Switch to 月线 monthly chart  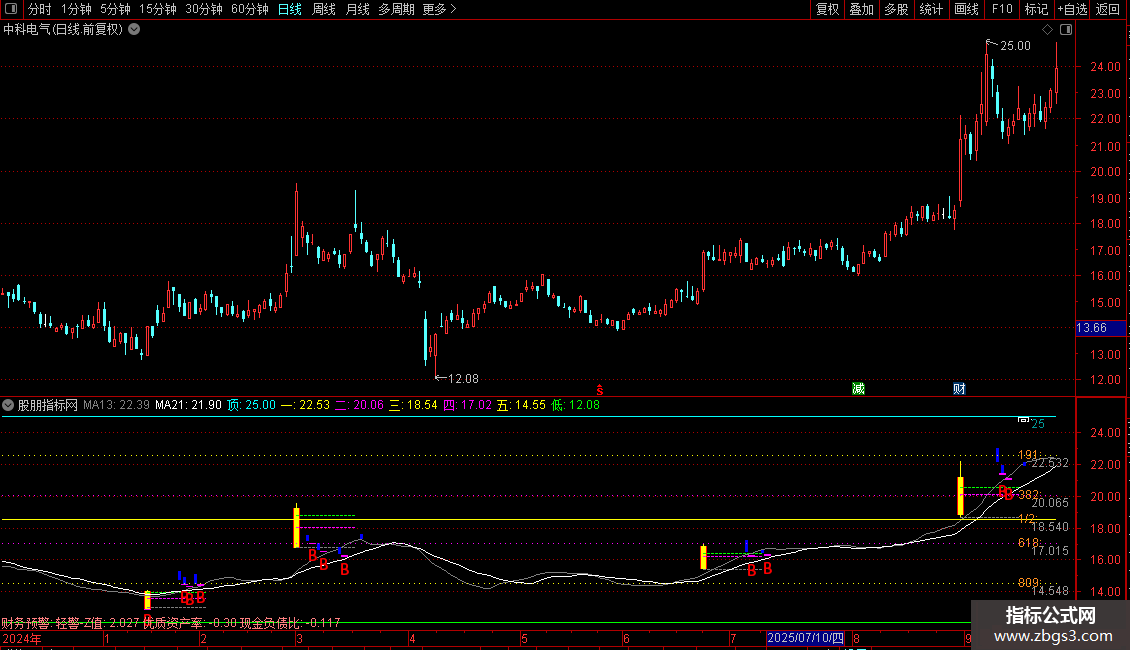click(x=357, y=9)
